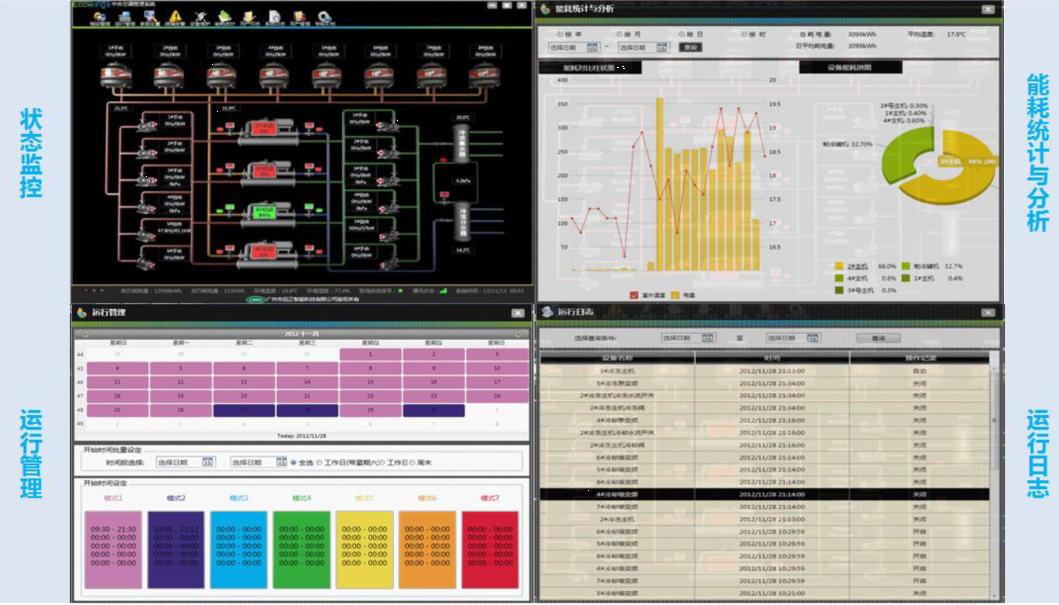This screenshot has width=1059, height=605.
Task: Select the 4# cooling tower in the diagram
Action: 274,76
